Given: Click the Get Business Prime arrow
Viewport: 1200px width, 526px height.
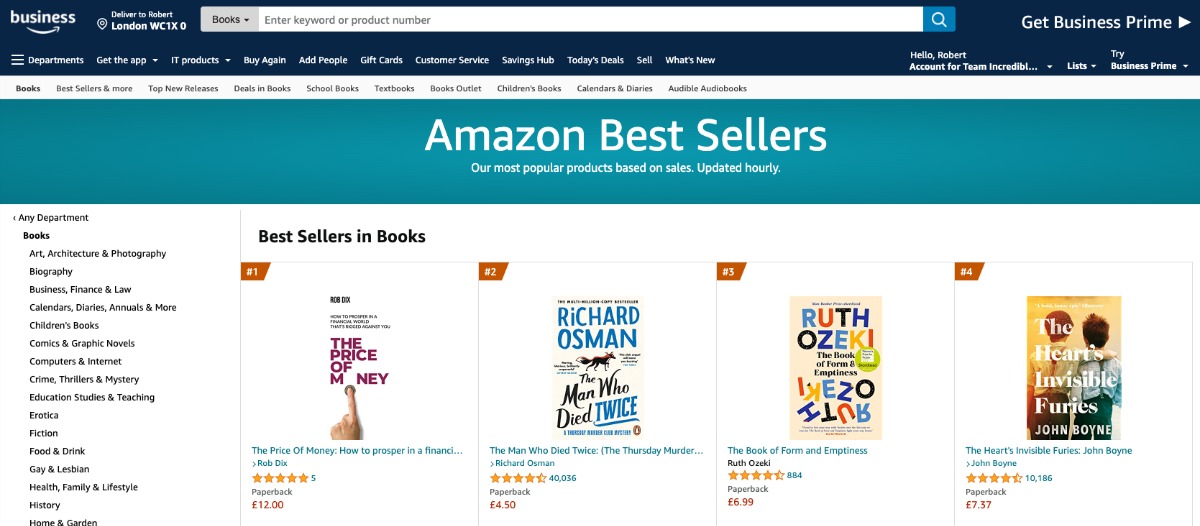Looking at the screenshot, I should coord(1185,22).
